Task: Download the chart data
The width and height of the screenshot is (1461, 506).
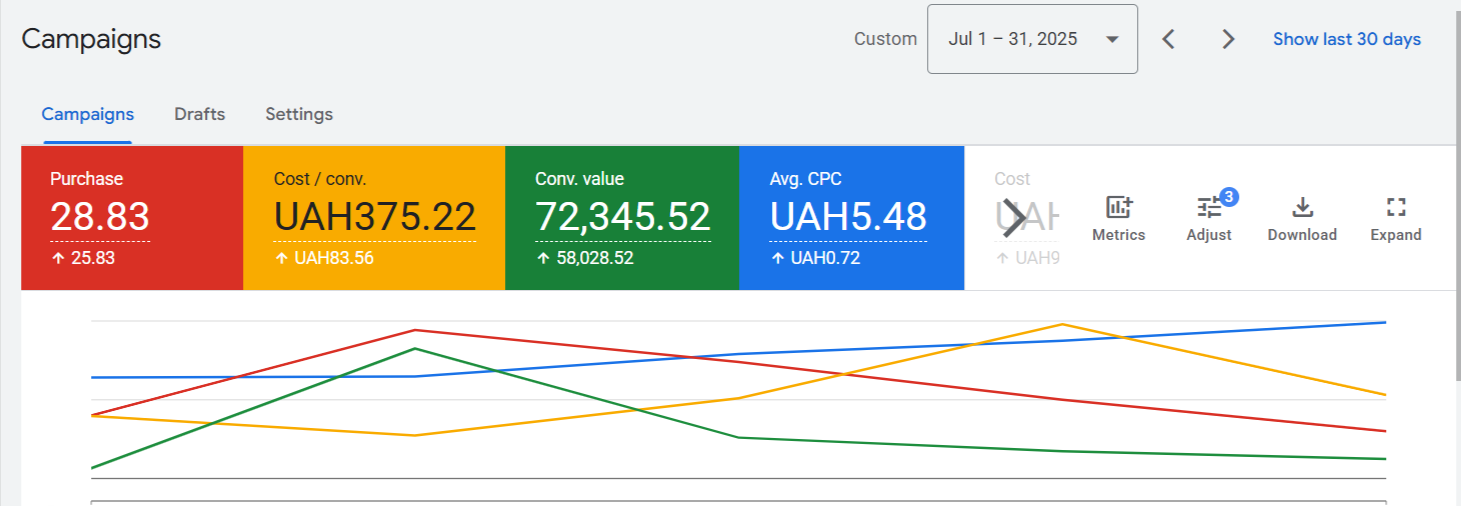Action: [x=1301, y=219]
